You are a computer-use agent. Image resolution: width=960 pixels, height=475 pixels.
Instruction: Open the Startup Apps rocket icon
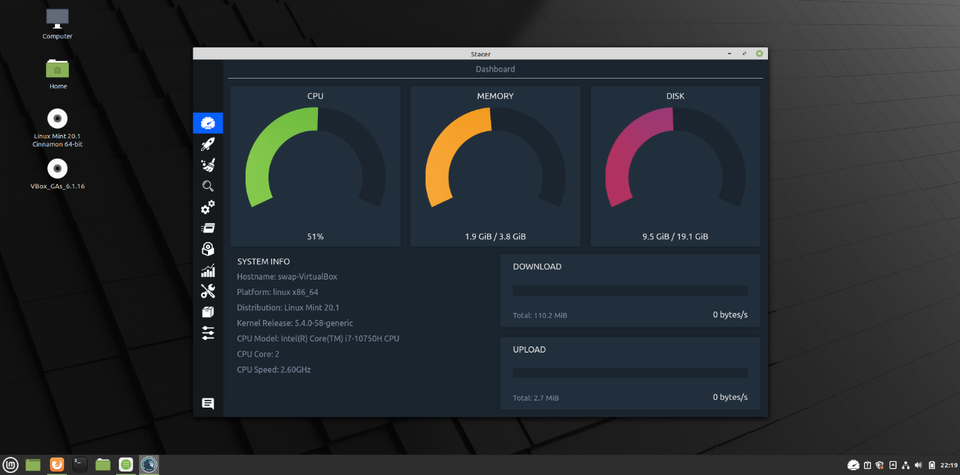coord(208,144)
